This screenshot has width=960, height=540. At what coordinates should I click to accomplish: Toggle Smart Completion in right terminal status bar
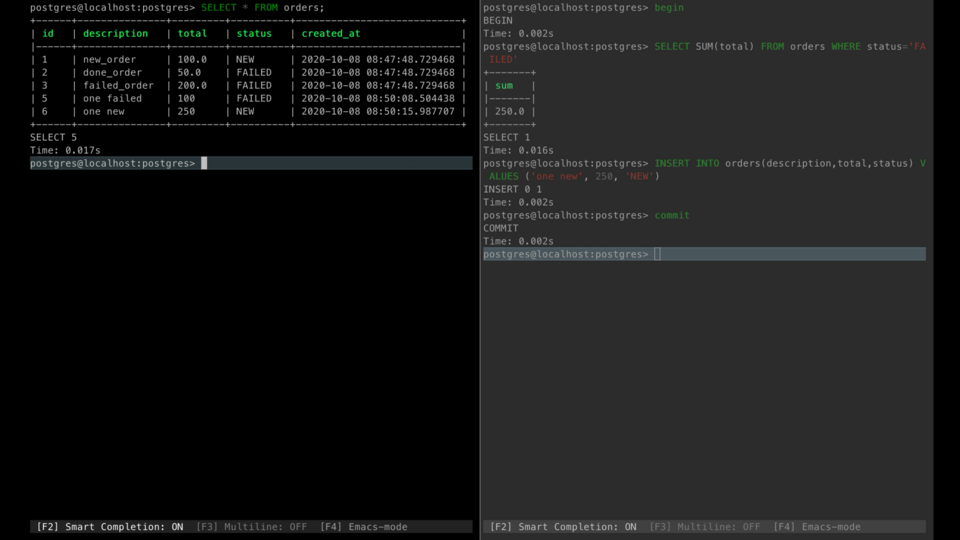pos(563,527)
